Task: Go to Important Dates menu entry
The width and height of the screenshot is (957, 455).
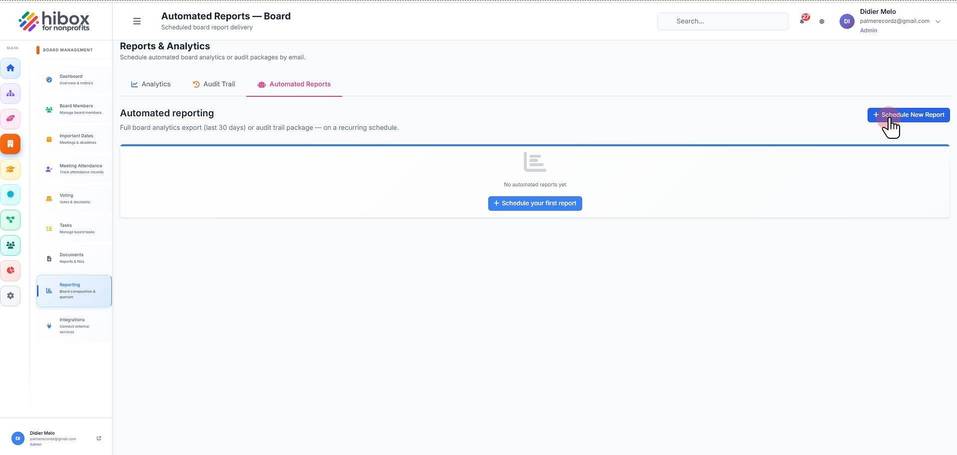Action: point(74,139)
